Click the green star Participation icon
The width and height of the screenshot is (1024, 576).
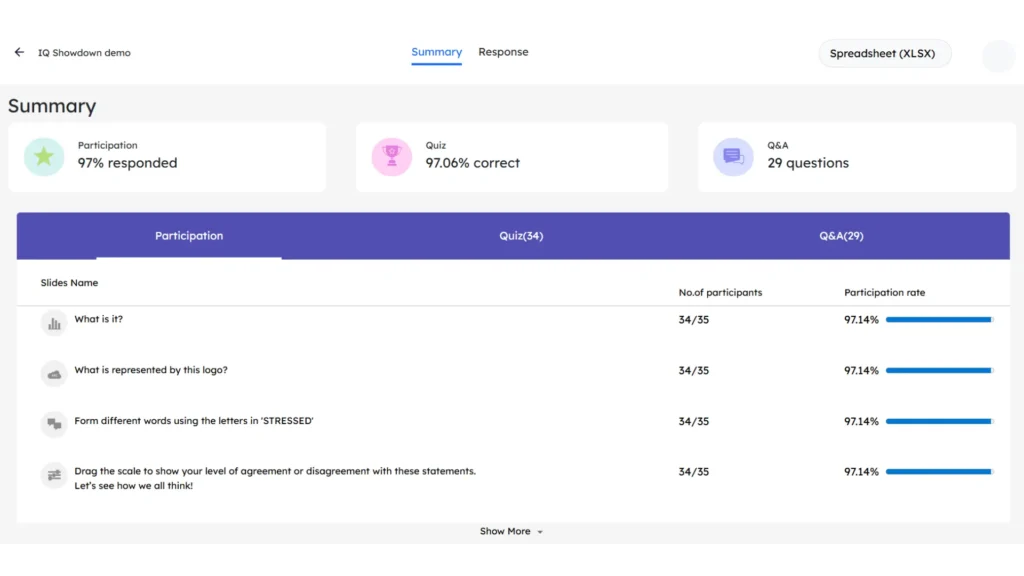[44, 157]
